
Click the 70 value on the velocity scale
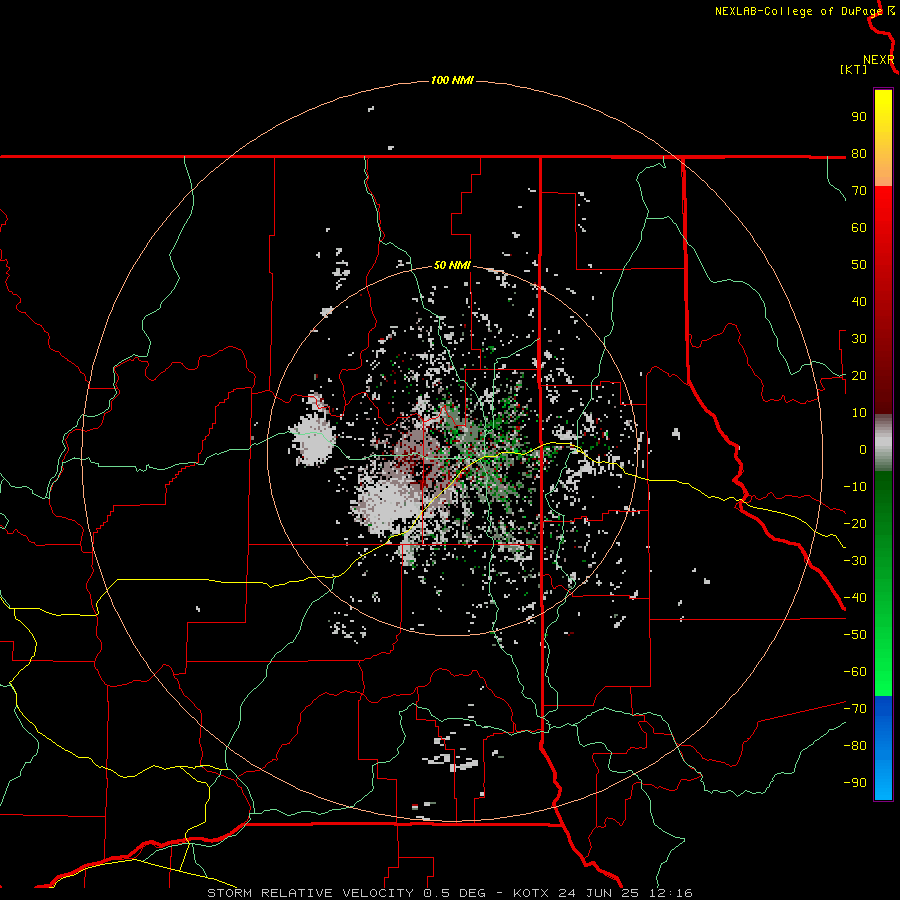click(859, 191)
